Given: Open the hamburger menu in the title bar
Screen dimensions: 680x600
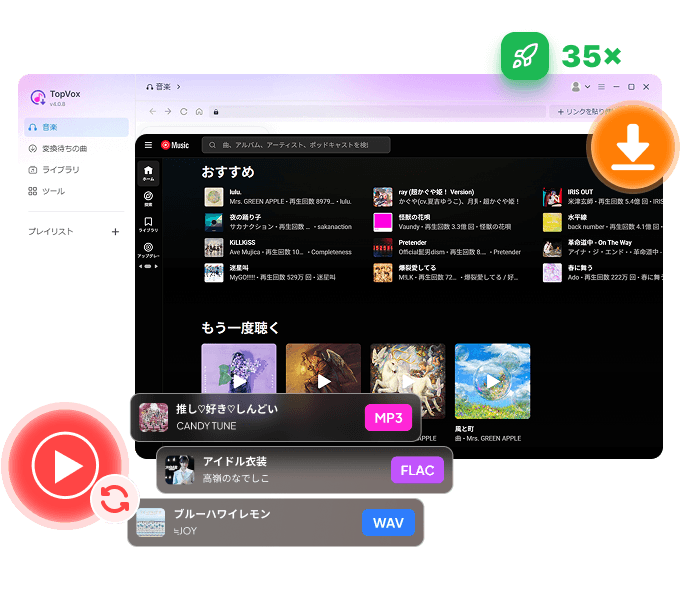Looking at the screenshot, I should [x=602, y=87].
